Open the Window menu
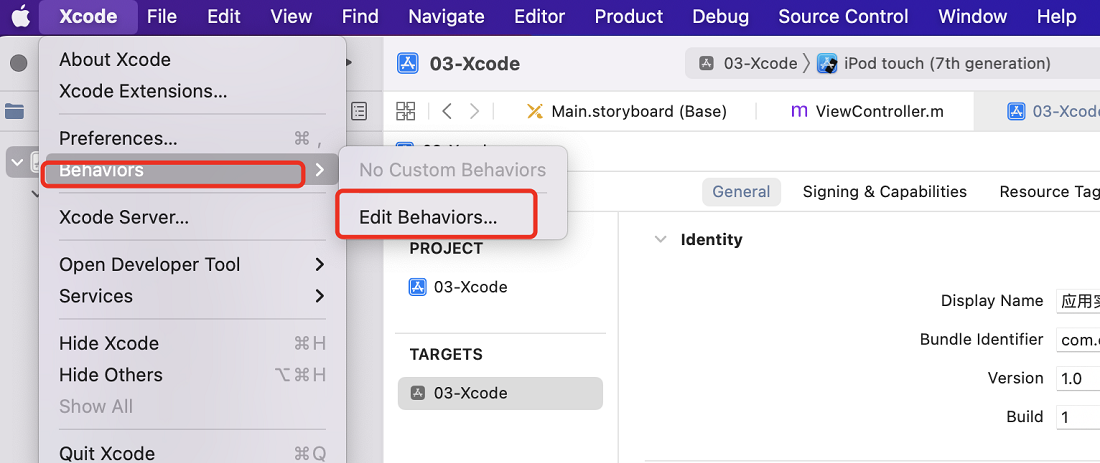The image size is (1100, 463). [x=972, y=17]
